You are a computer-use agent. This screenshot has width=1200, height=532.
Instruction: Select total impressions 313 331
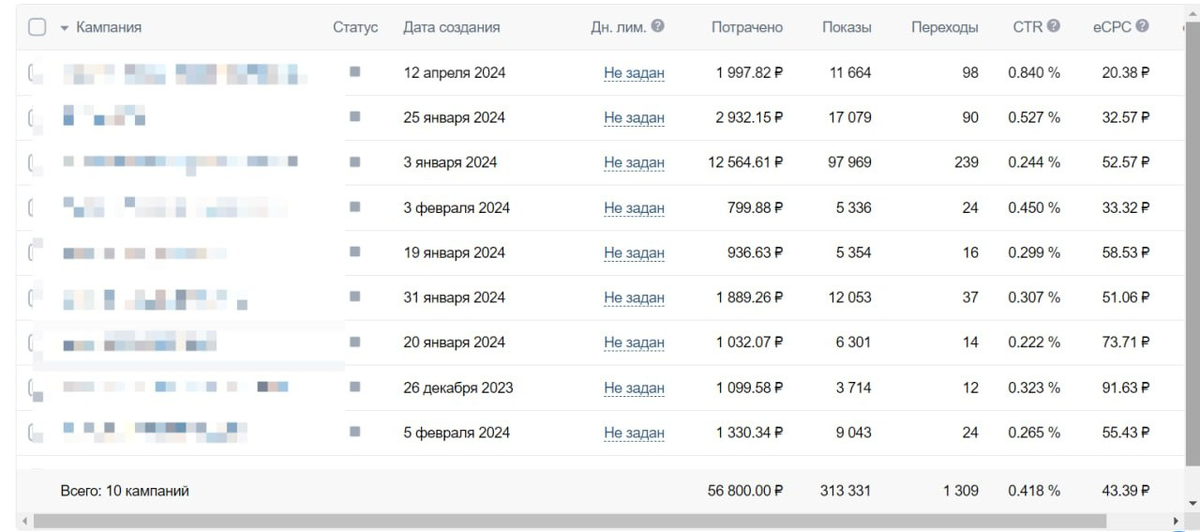(845, 491)
